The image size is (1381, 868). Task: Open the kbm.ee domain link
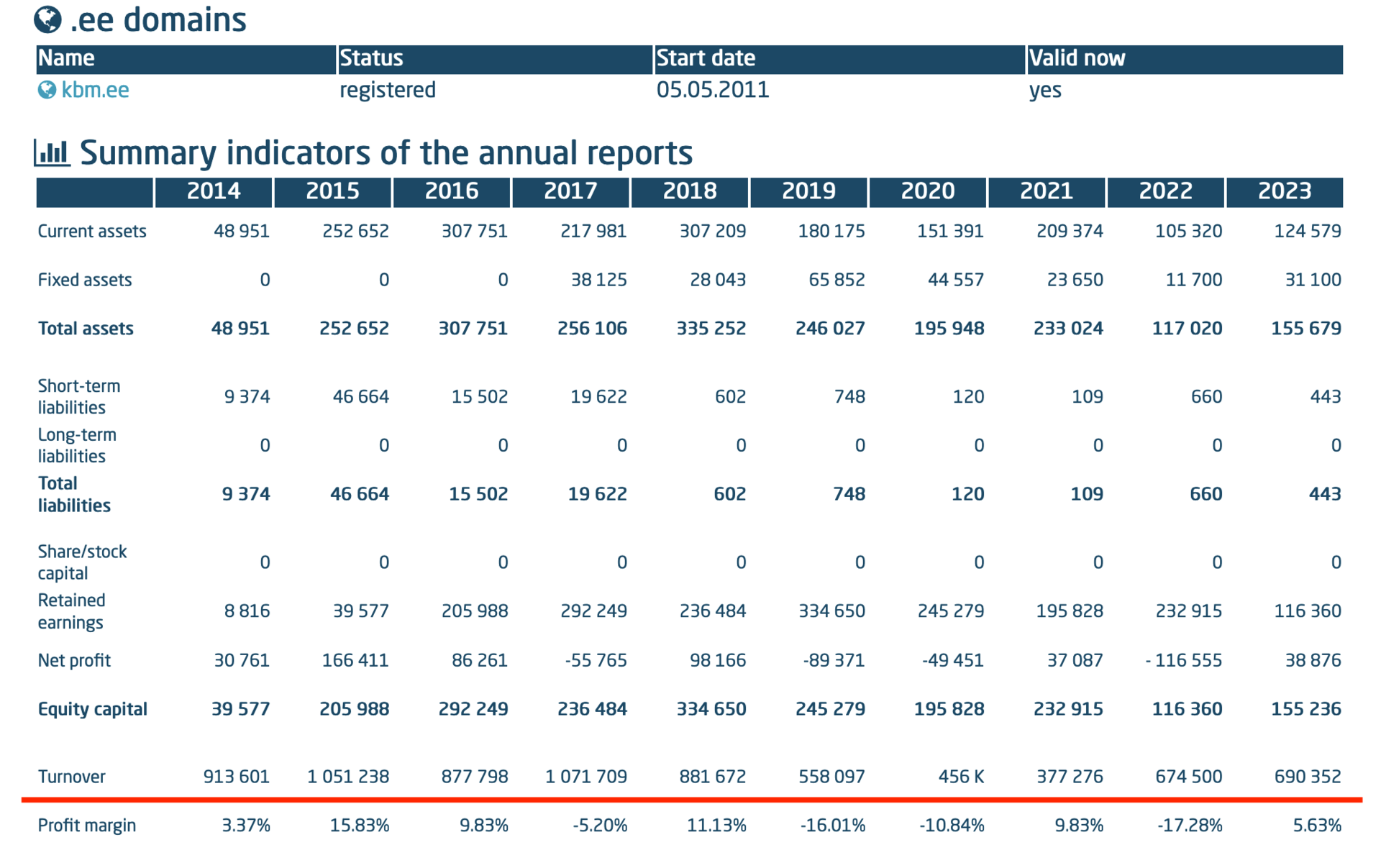tap(95, 90)
